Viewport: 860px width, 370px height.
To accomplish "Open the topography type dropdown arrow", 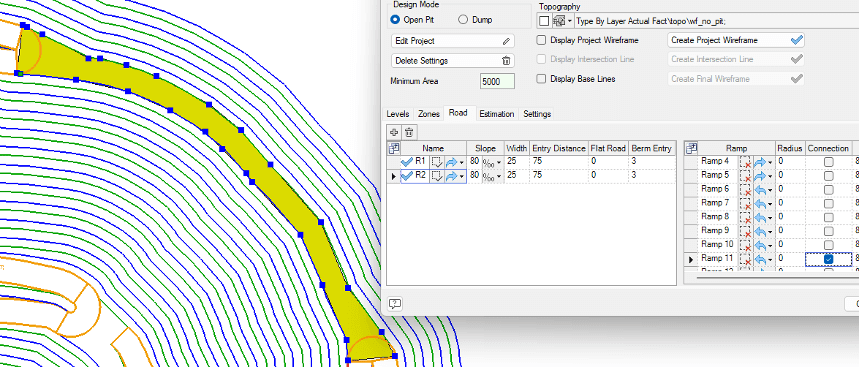I will [x=569, y=21].
